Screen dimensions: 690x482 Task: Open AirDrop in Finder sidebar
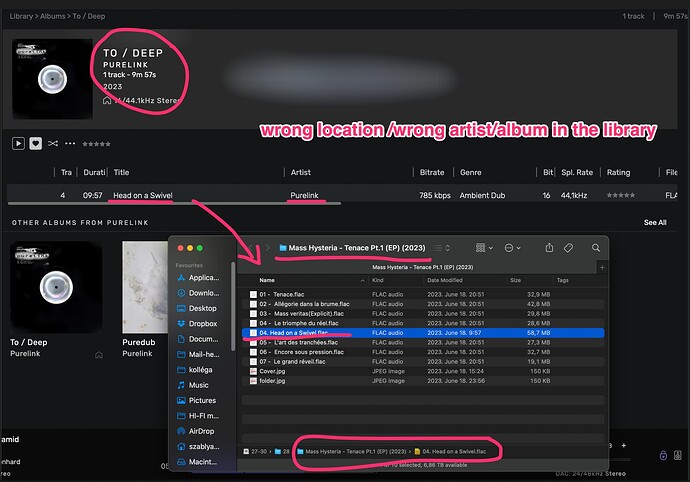(195, 431)
